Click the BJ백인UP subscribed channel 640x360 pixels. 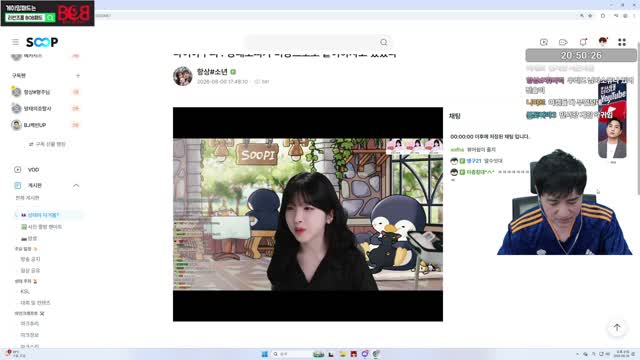(x=35, y=125)
